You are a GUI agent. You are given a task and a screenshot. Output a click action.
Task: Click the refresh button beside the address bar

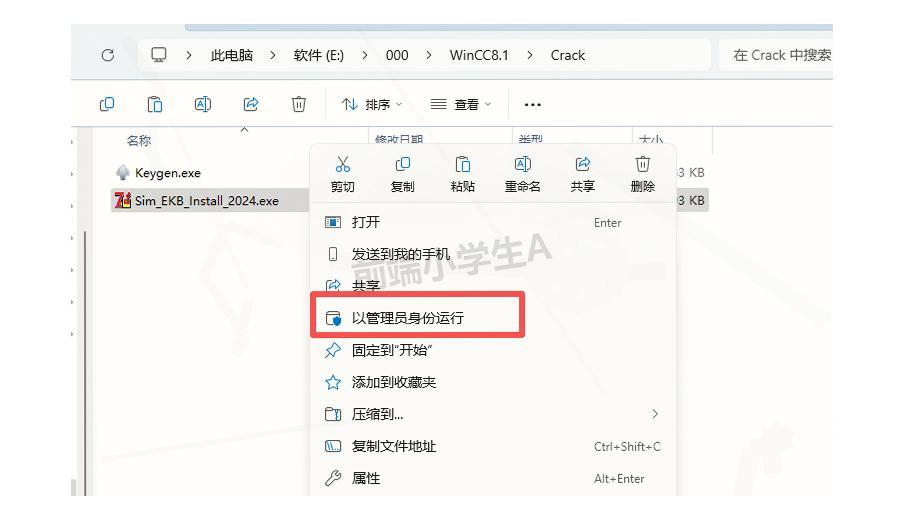pyautogui.click(x=108, y=55)
